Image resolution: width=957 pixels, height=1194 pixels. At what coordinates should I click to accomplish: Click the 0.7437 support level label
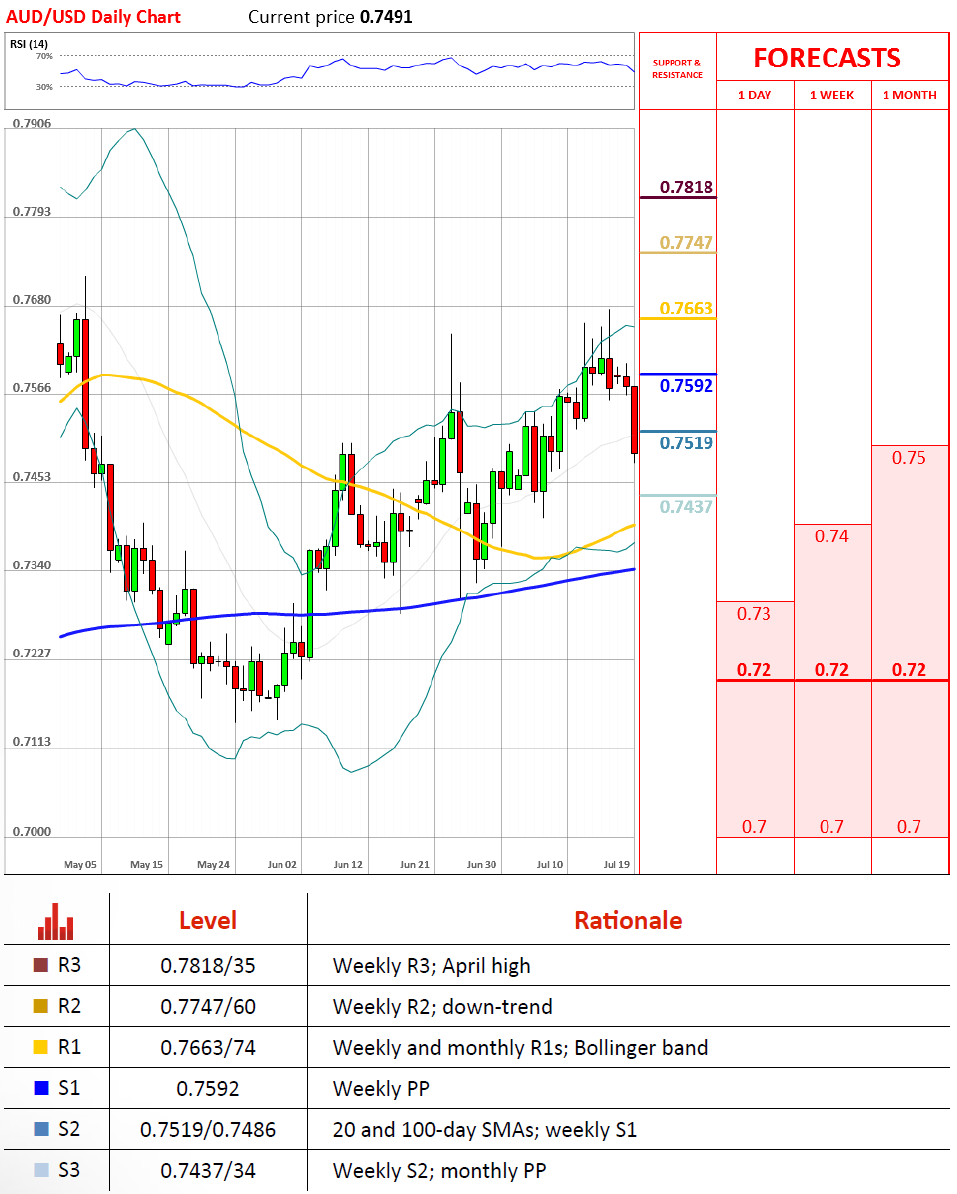coord(686,507)
